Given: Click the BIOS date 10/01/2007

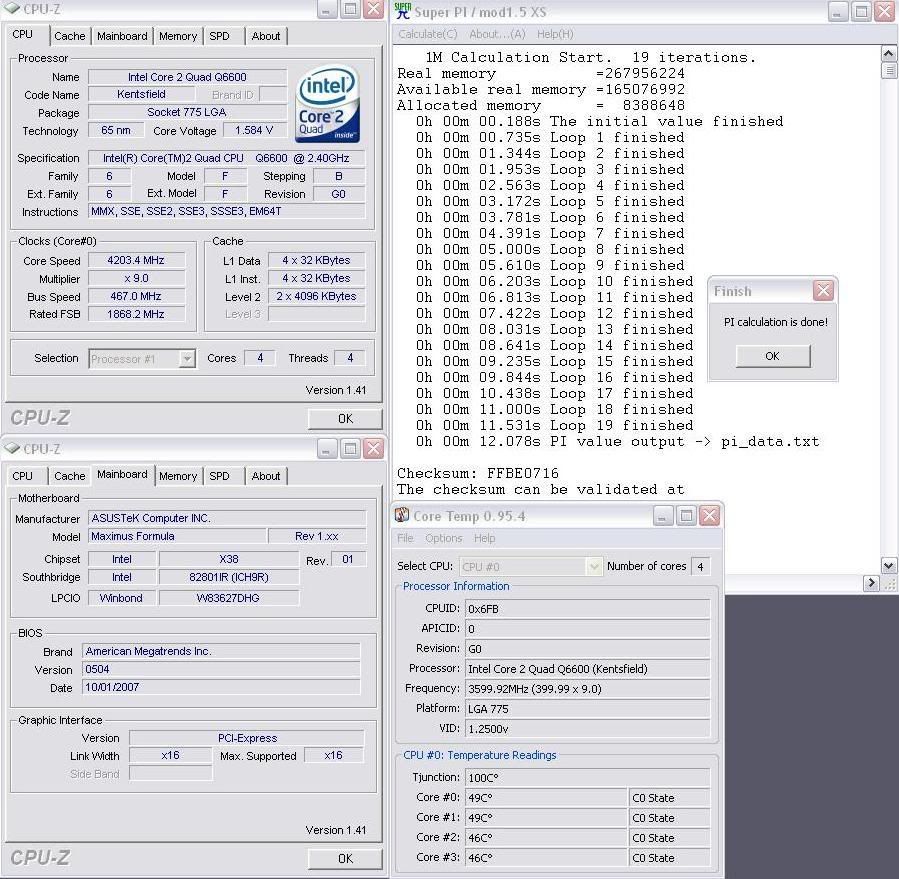Looking at the screenshot, I should coord(221,687).
